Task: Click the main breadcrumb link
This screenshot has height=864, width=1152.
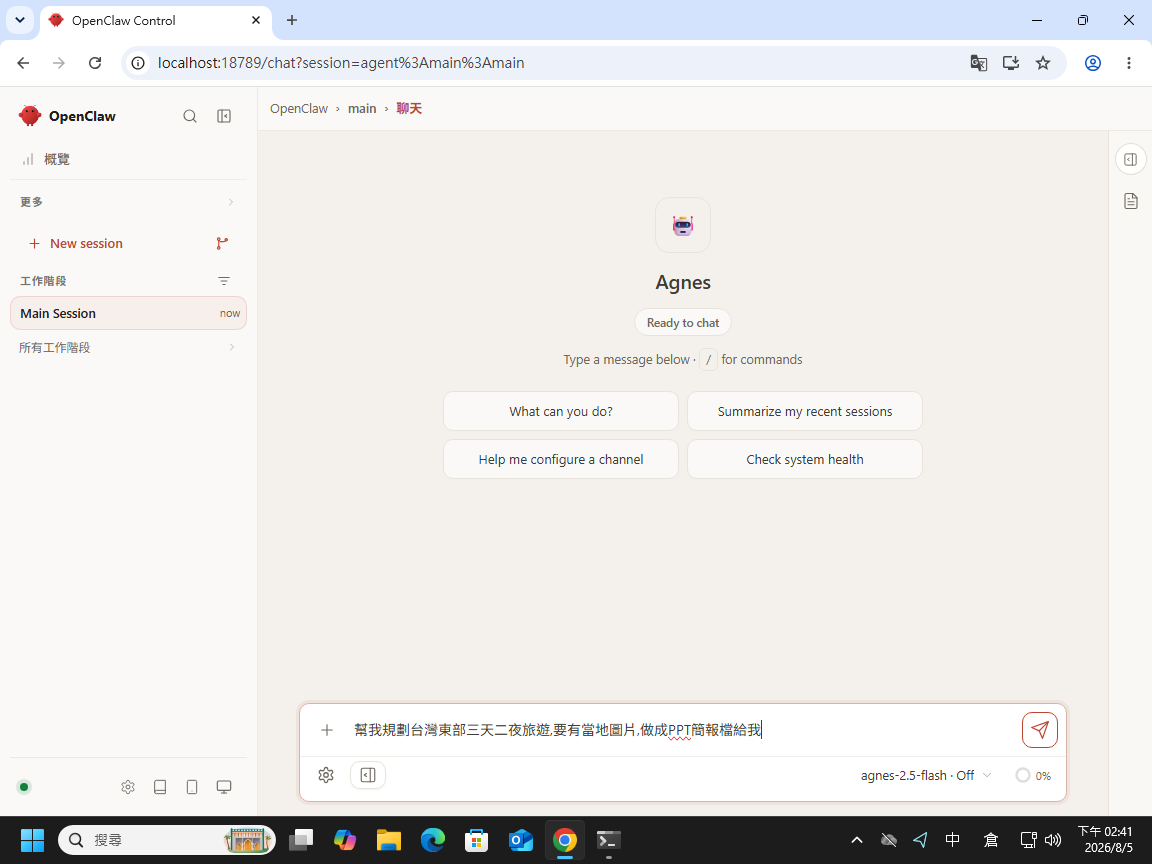Action: [362, 109]
